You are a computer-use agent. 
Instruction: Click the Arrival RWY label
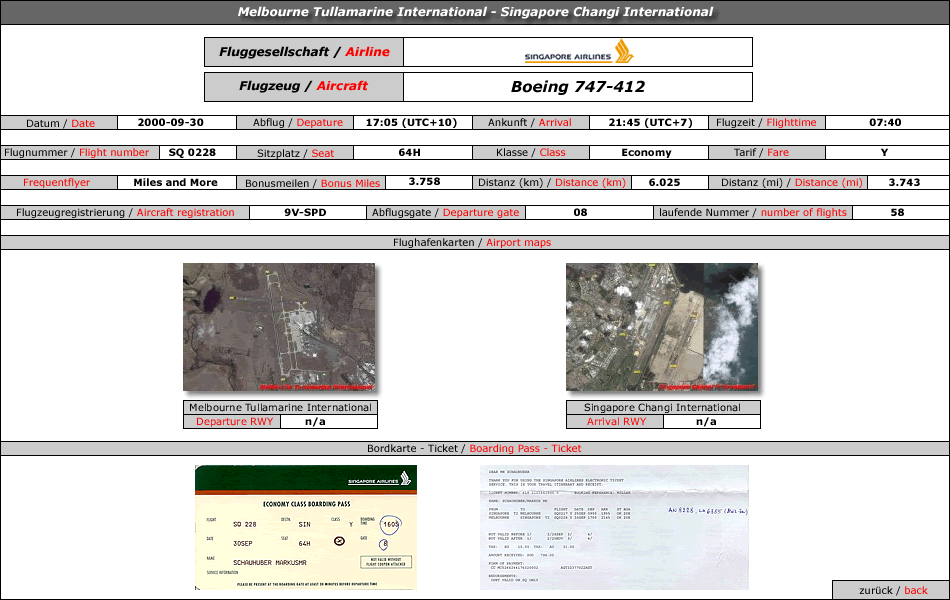[616, 422]
